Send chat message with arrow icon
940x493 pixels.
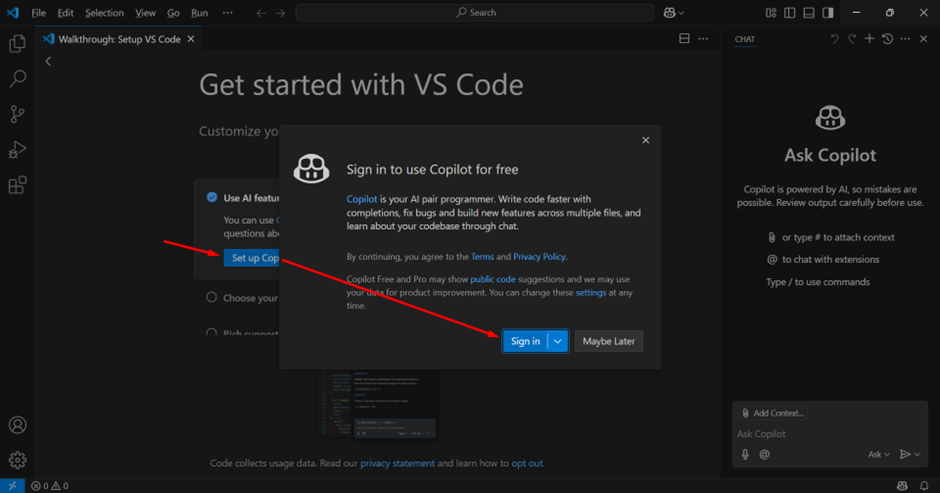[x=905, y=455]
